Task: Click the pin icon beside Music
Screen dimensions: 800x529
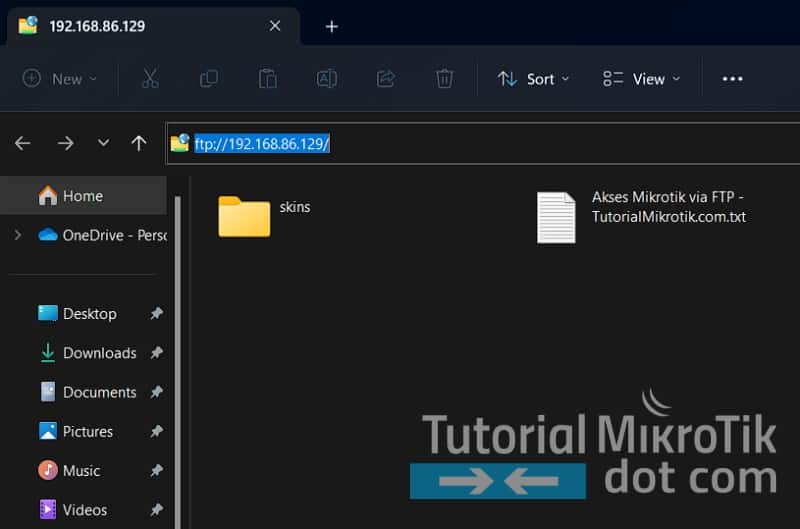Action: [x=157, y=470]
